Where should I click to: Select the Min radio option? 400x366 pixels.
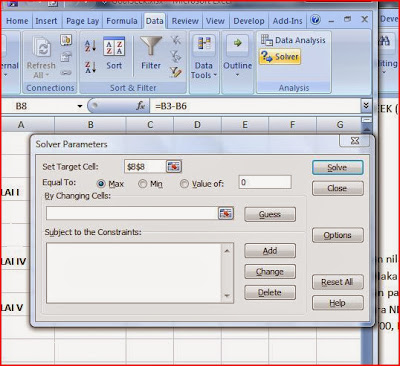(143, 184)
